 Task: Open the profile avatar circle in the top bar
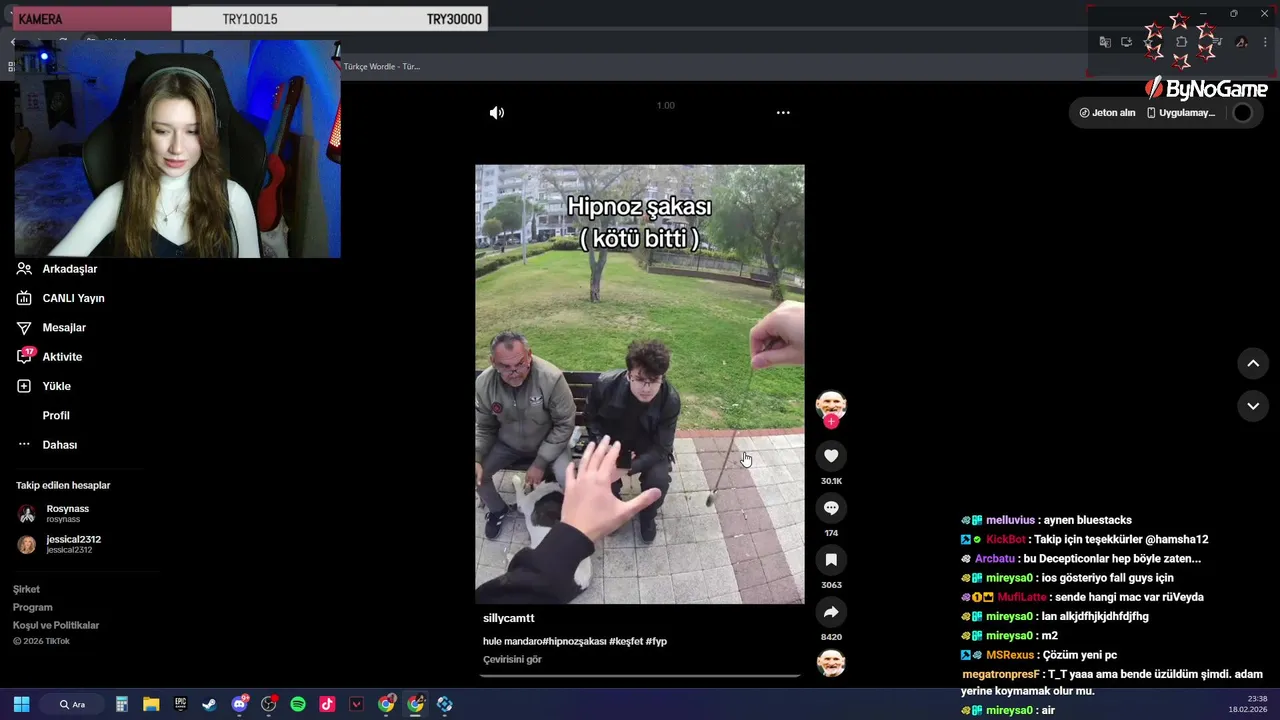pos(1242,113)
